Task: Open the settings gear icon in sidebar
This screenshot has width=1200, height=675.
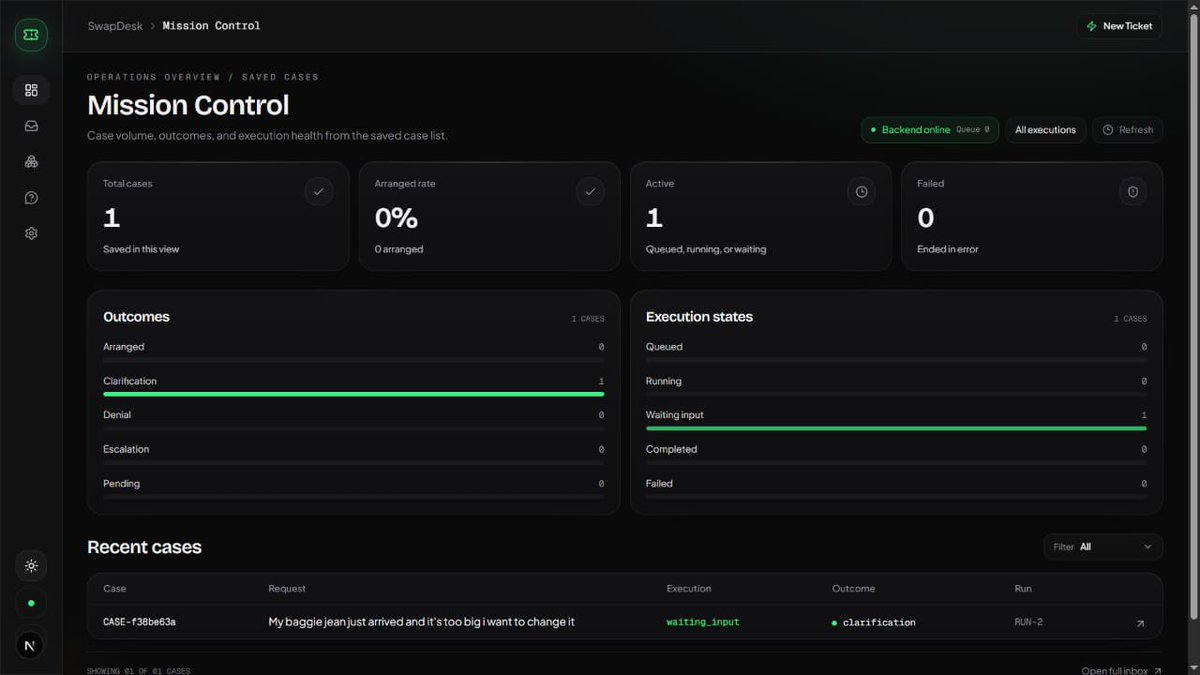Action: (x=31, y=233)
